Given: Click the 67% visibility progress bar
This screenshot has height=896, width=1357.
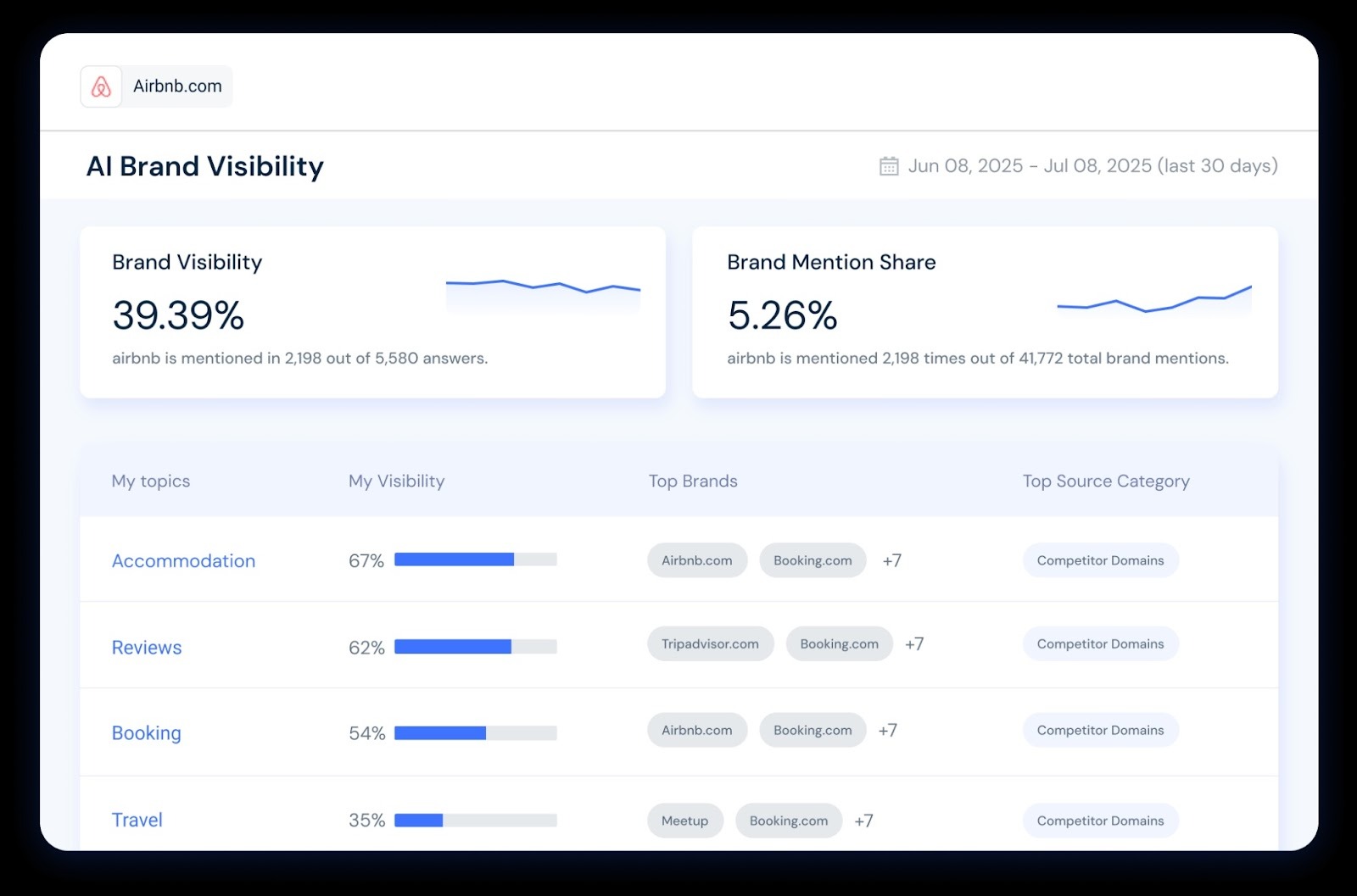Looking at the screenshot, I should [476, 559].
